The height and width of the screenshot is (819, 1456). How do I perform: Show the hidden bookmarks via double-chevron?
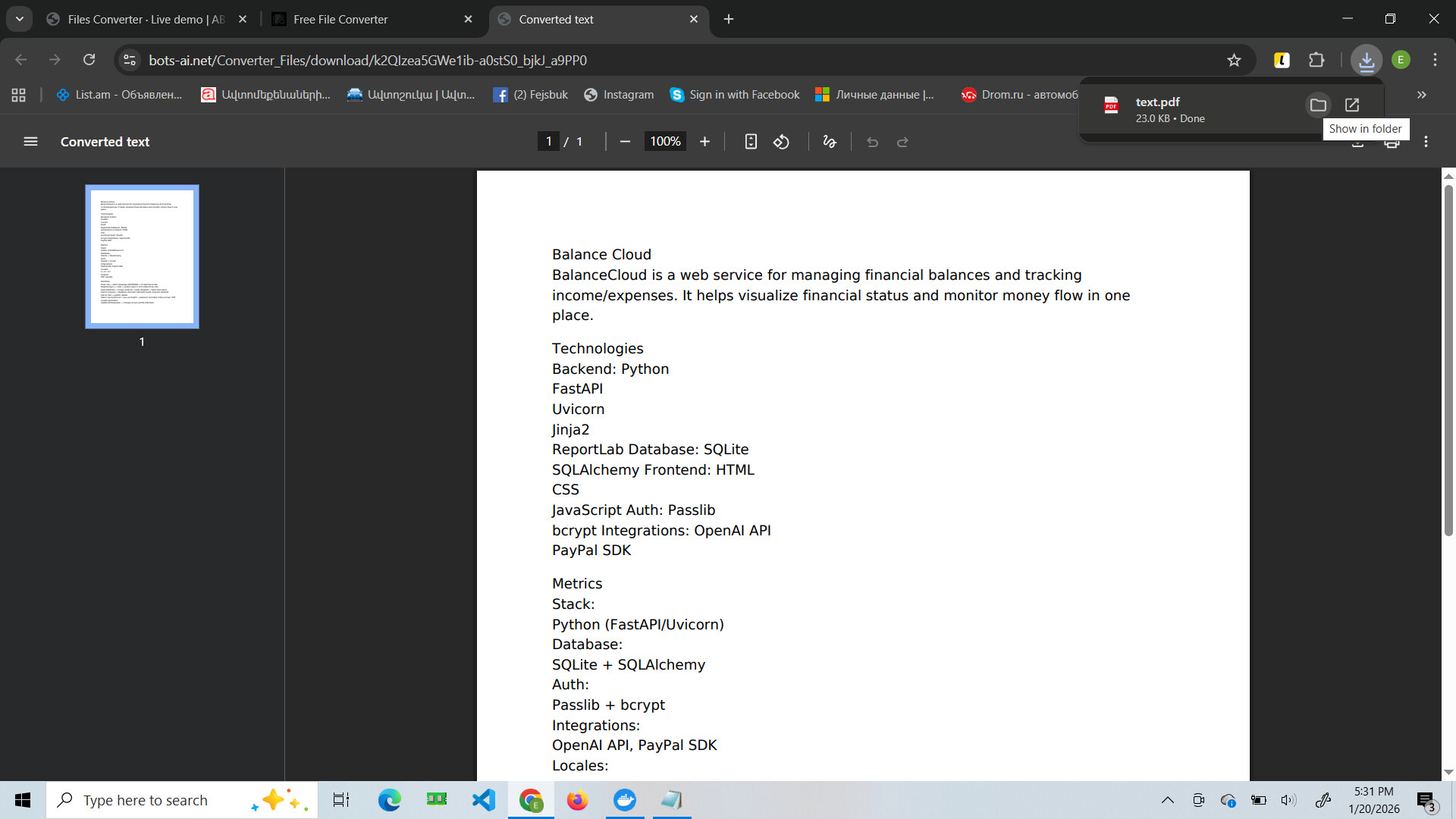(1422, 94)
